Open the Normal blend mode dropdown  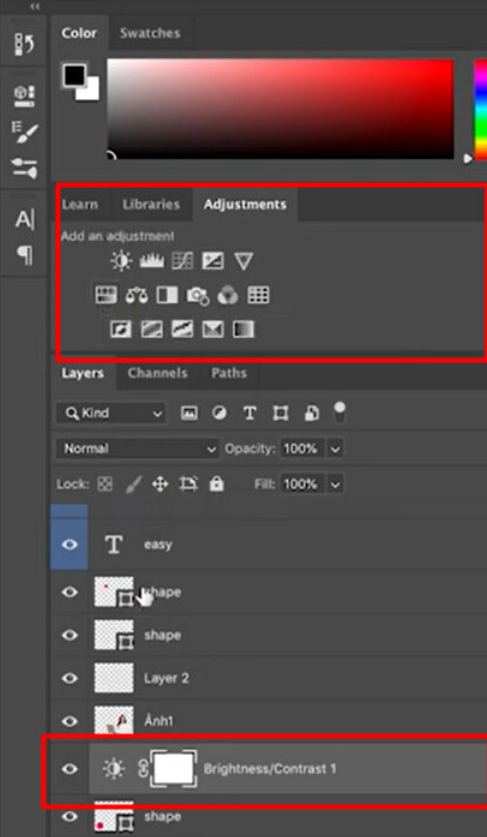click(138, 448)
